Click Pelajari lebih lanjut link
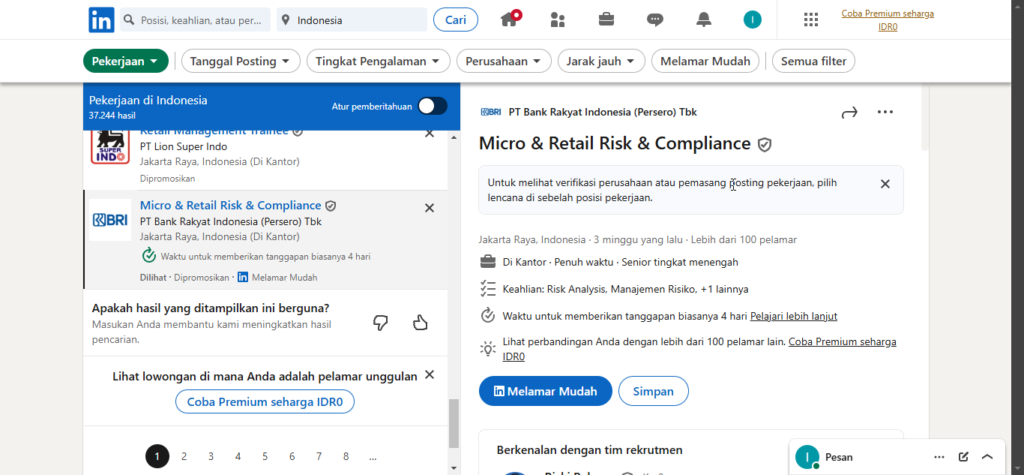 (x=793, y=316)
